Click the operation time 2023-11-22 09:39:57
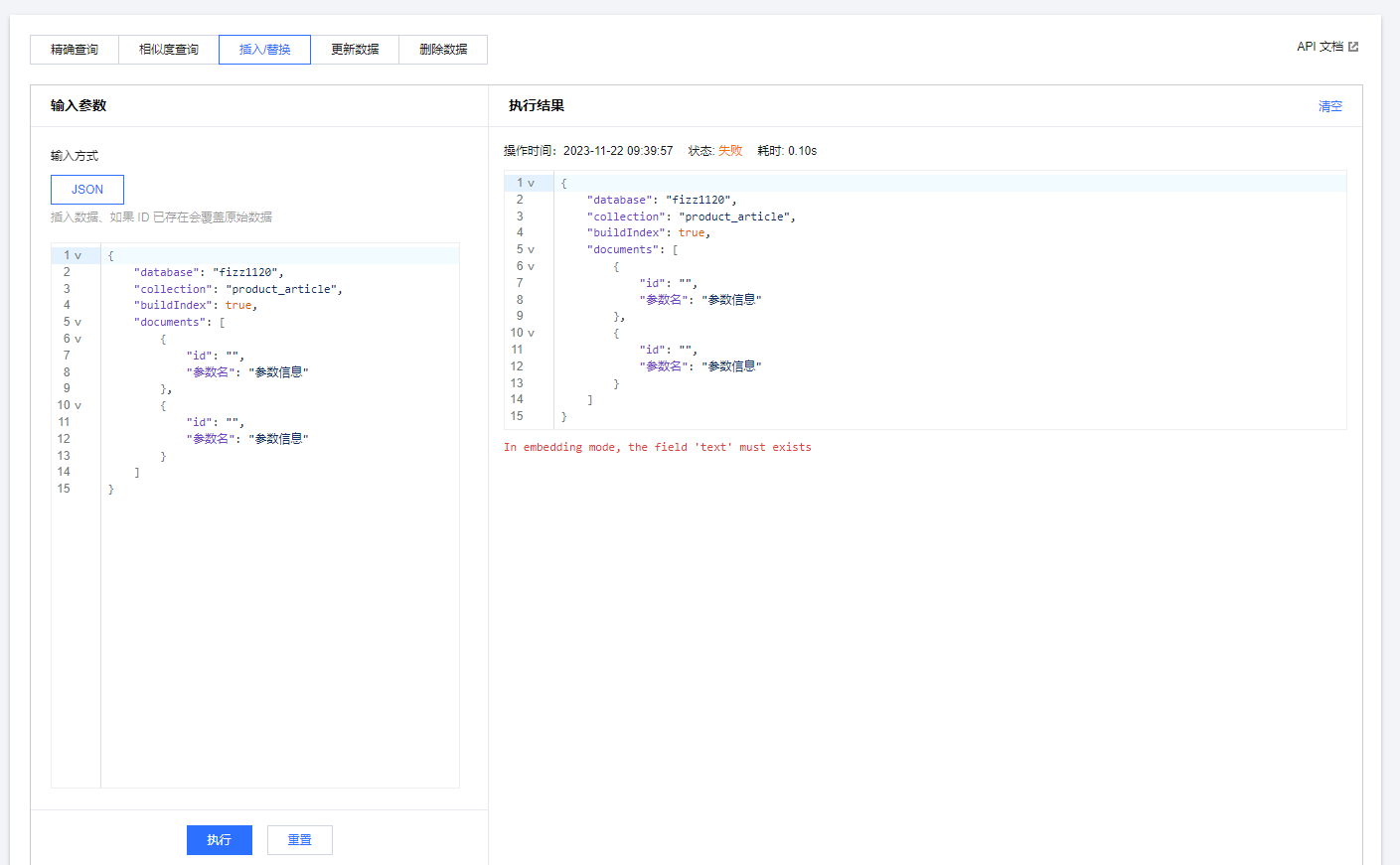 [618, 151]
